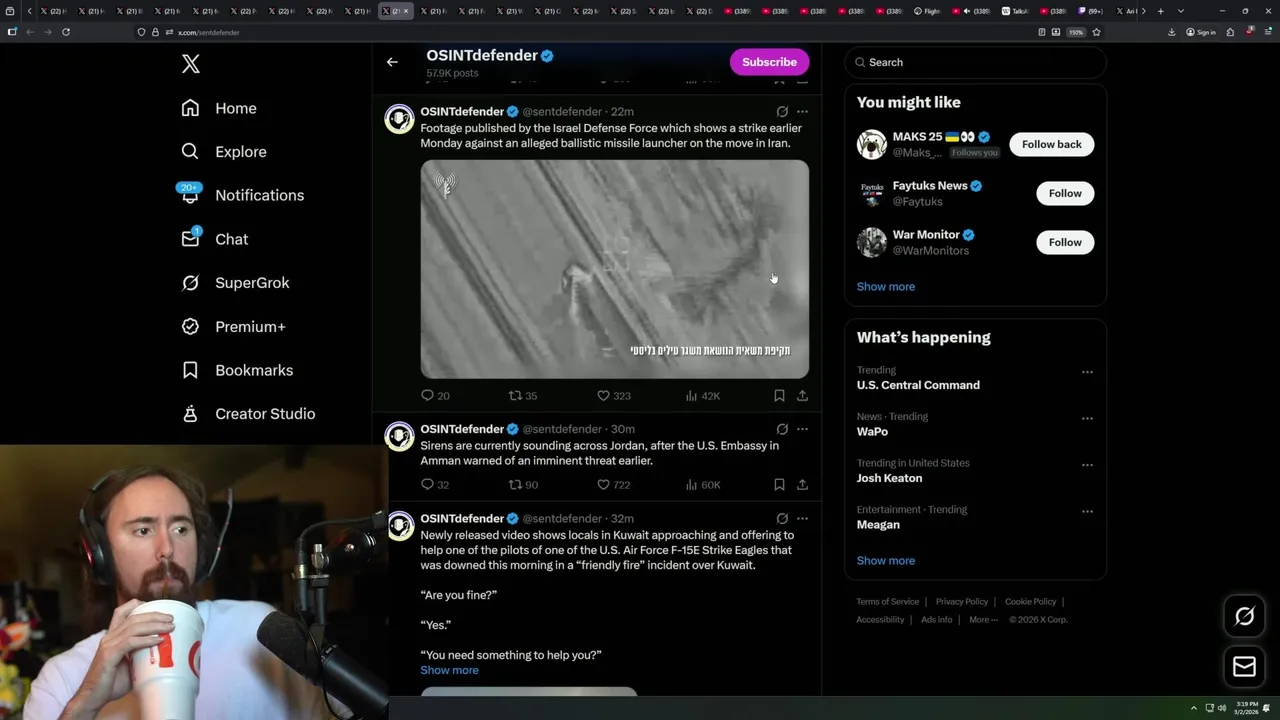Open the U.S. Central Command trend
Image resolution: width=1280 pixels, height=720 pixels.
pyautogui.click(x=918, y=385)
